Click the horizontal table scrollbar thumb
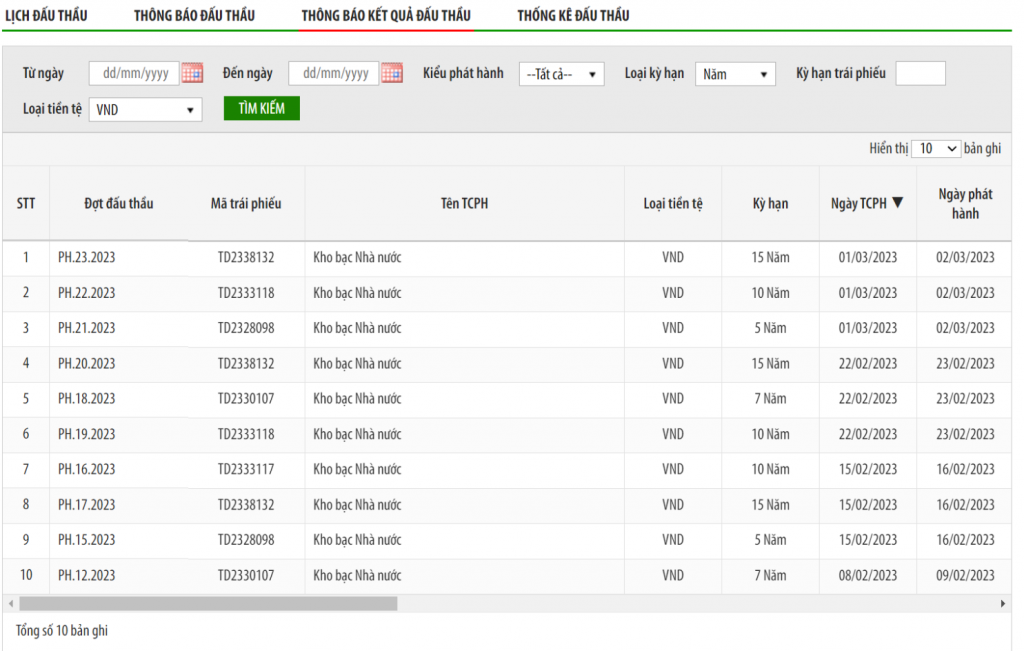This screenshot has height=651, width=1024. tap(208, 604)
